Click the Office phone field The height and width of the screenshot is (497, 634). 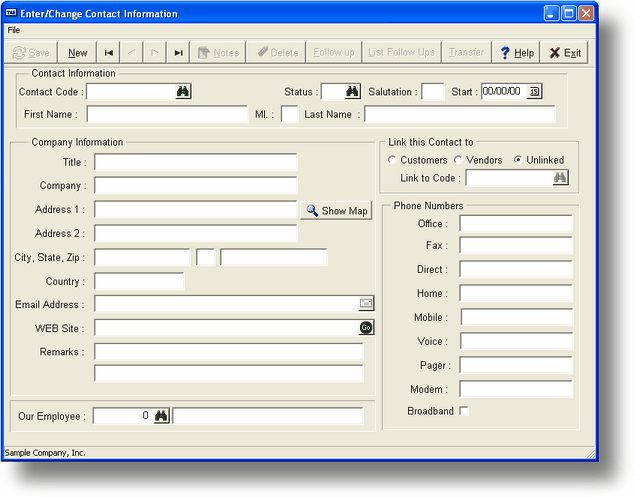[516, 224]
